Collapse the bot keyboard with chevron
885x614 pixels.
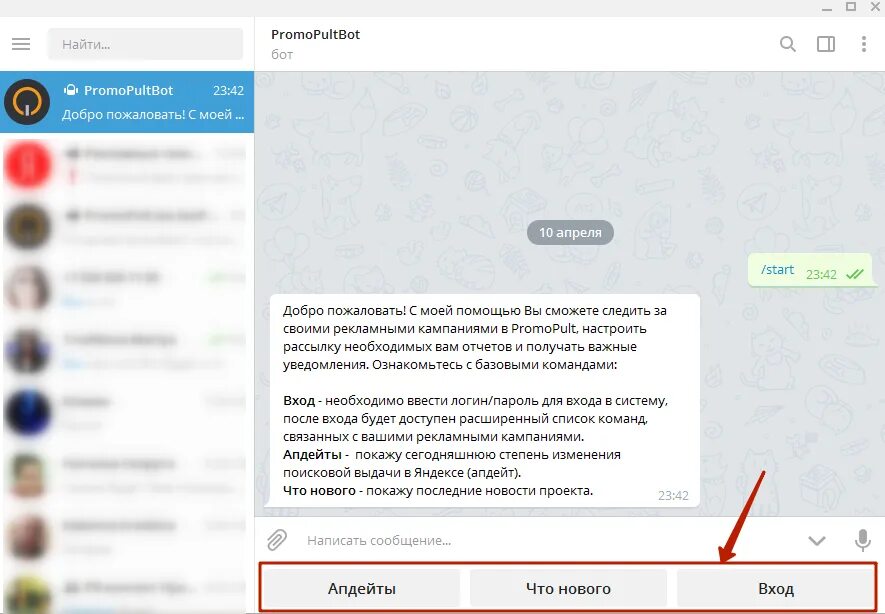(817, 541)
